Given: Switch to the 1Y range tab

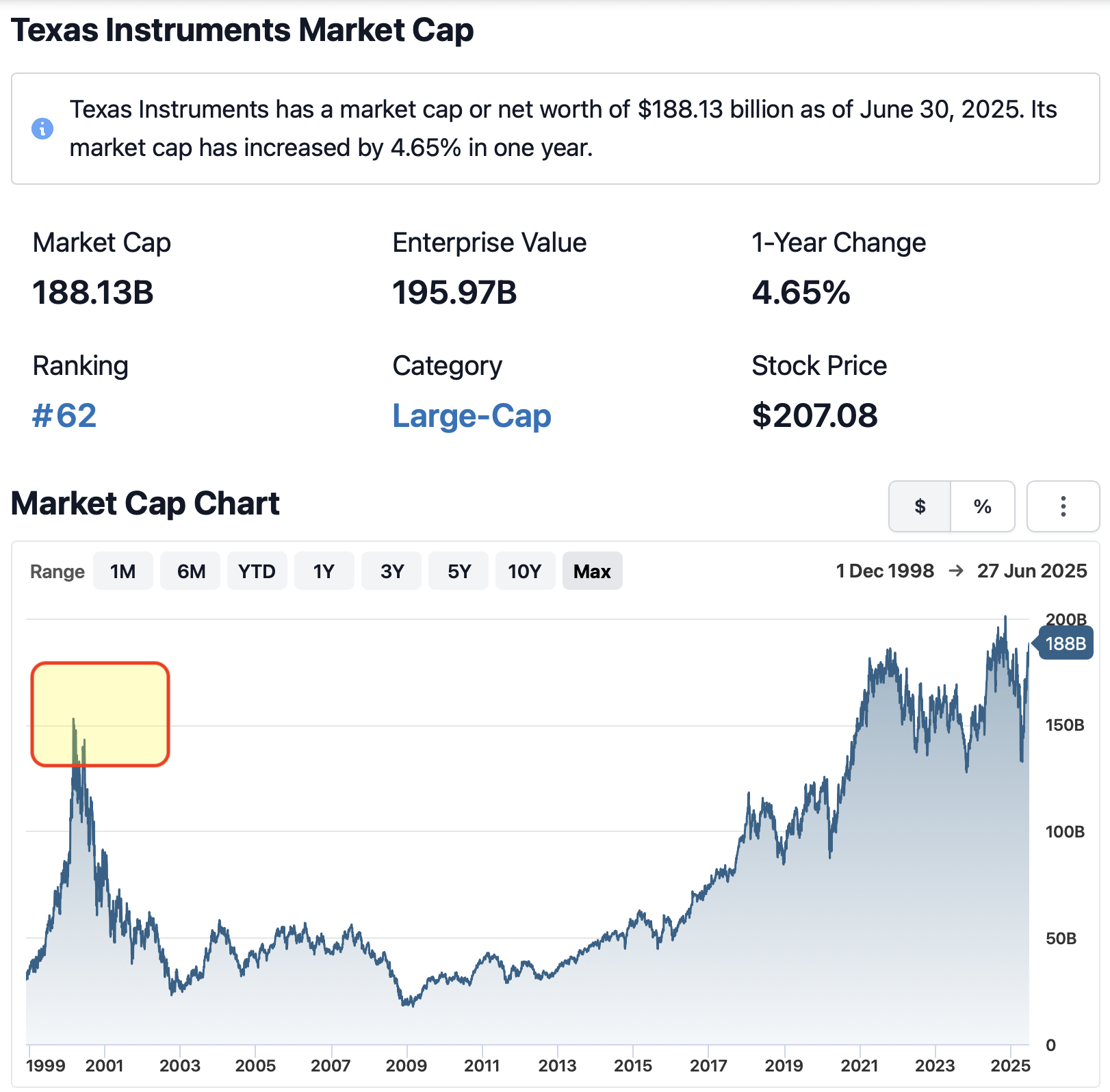Looking at the screenshot, I should (324, 570).
